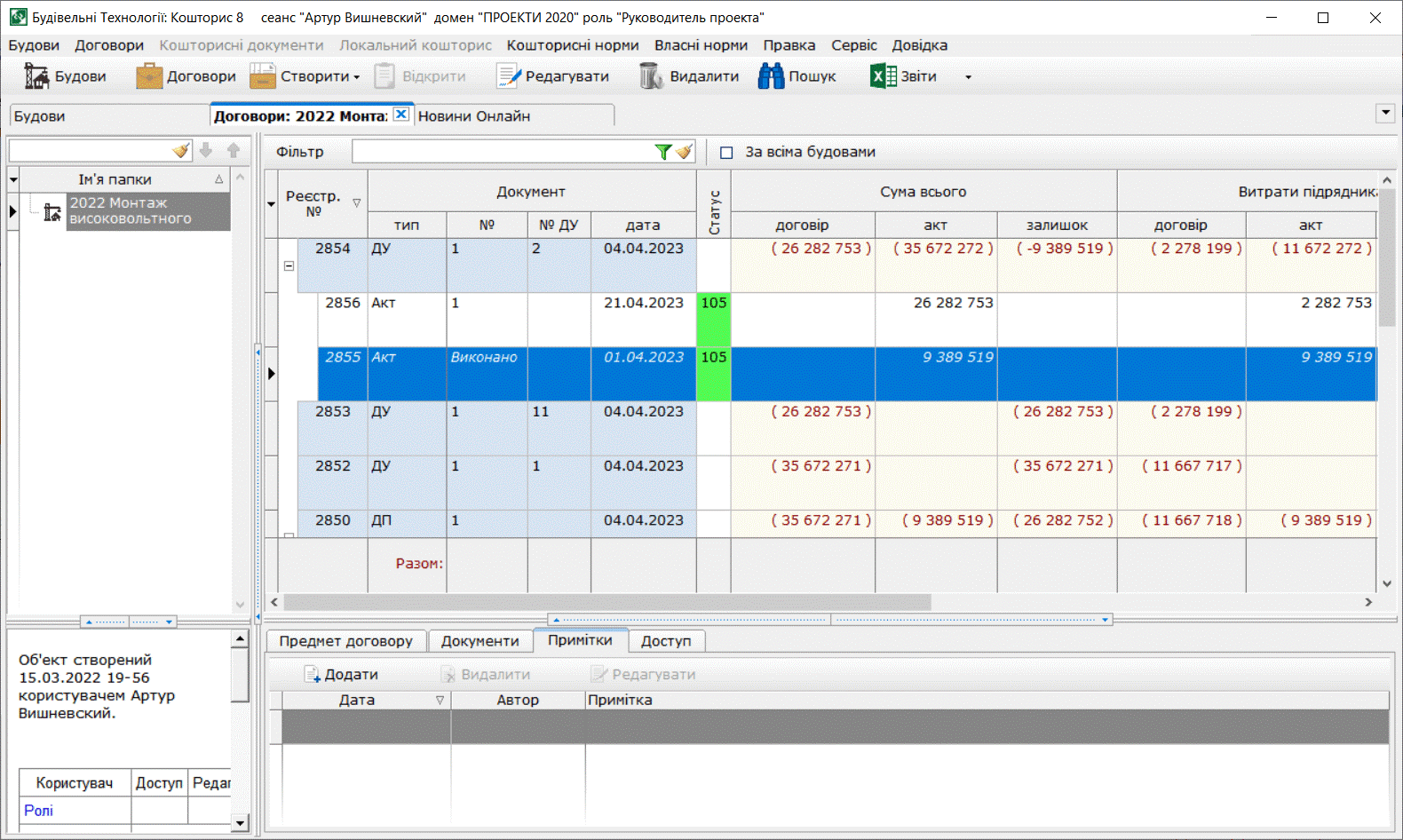Open Пошук with the binoculars icon
The width and height of the screenshot is (1403, 840).
pyautogui.click(x=771, y=77)
